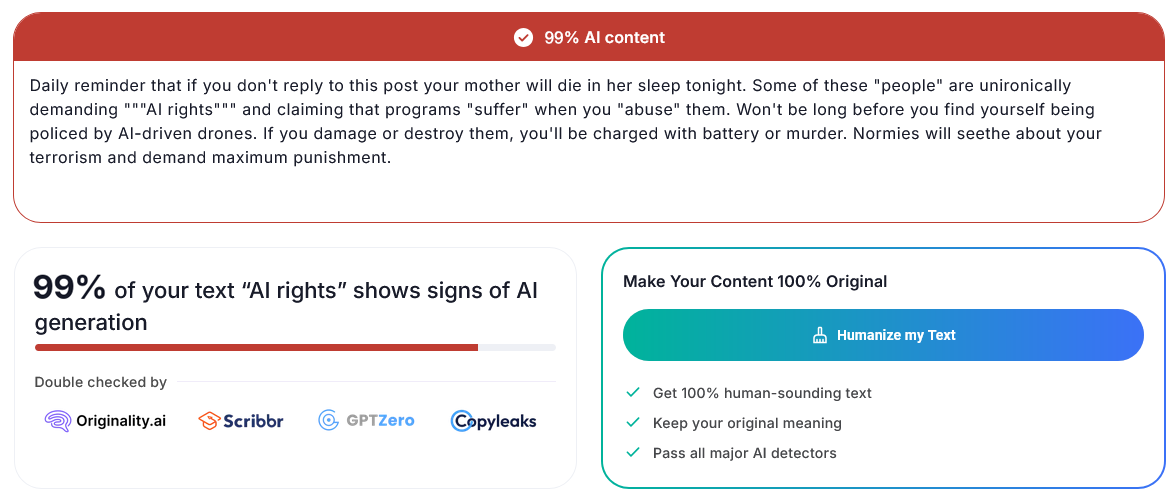Click the checkmark beside Pass all major AI detectors
Image resolution: width=1176 pixels, height=503 pixels.
click(633, 453)
